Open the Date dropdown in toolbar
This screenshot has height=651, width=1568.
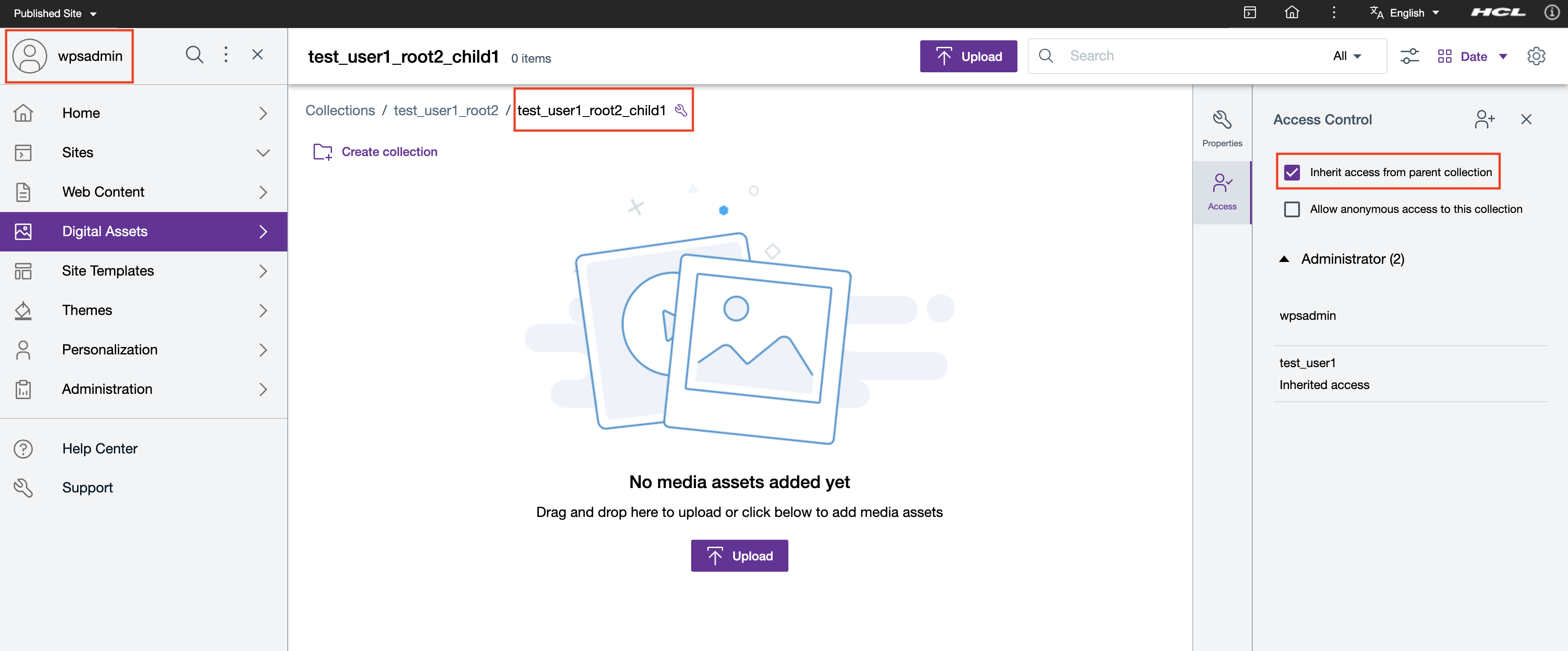click(1485, 56)
